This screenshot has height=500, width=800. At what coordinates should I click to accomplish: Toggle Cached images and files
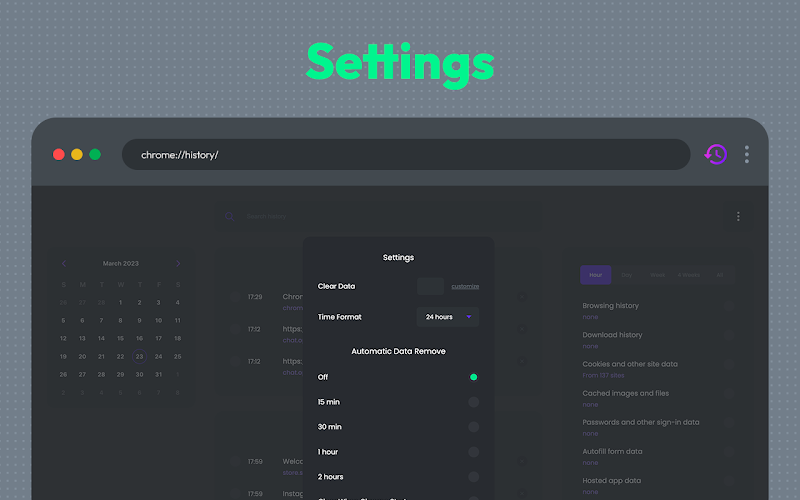pyautogui.click(x=729, y=393)
